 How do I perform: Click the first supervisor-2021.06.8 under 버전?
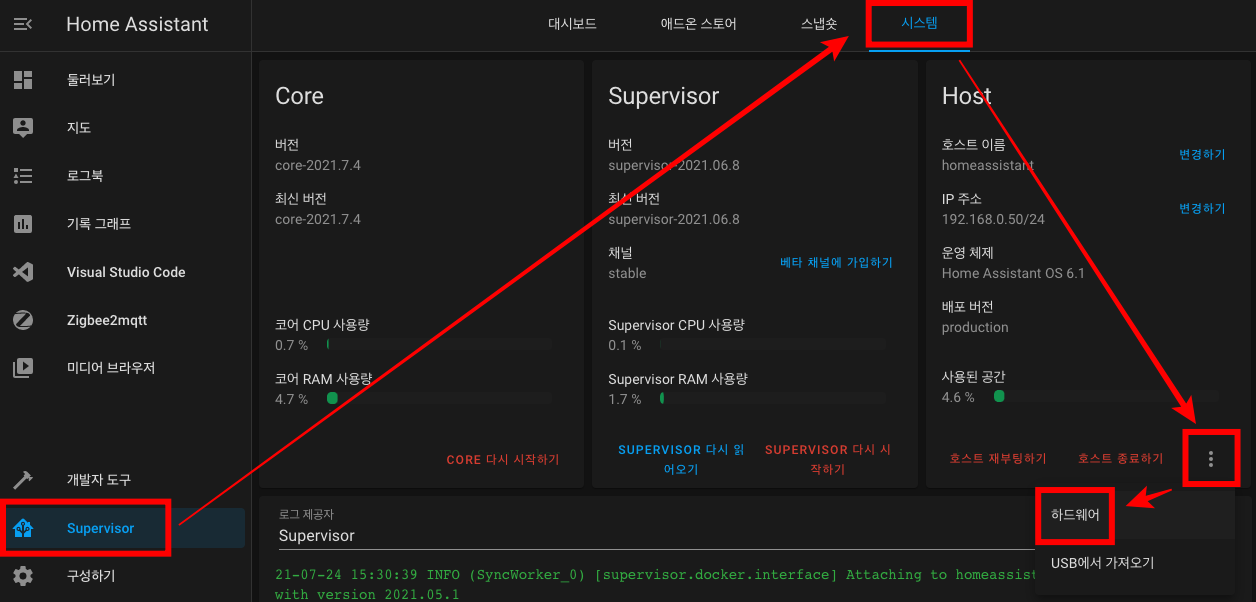[674, 165]
